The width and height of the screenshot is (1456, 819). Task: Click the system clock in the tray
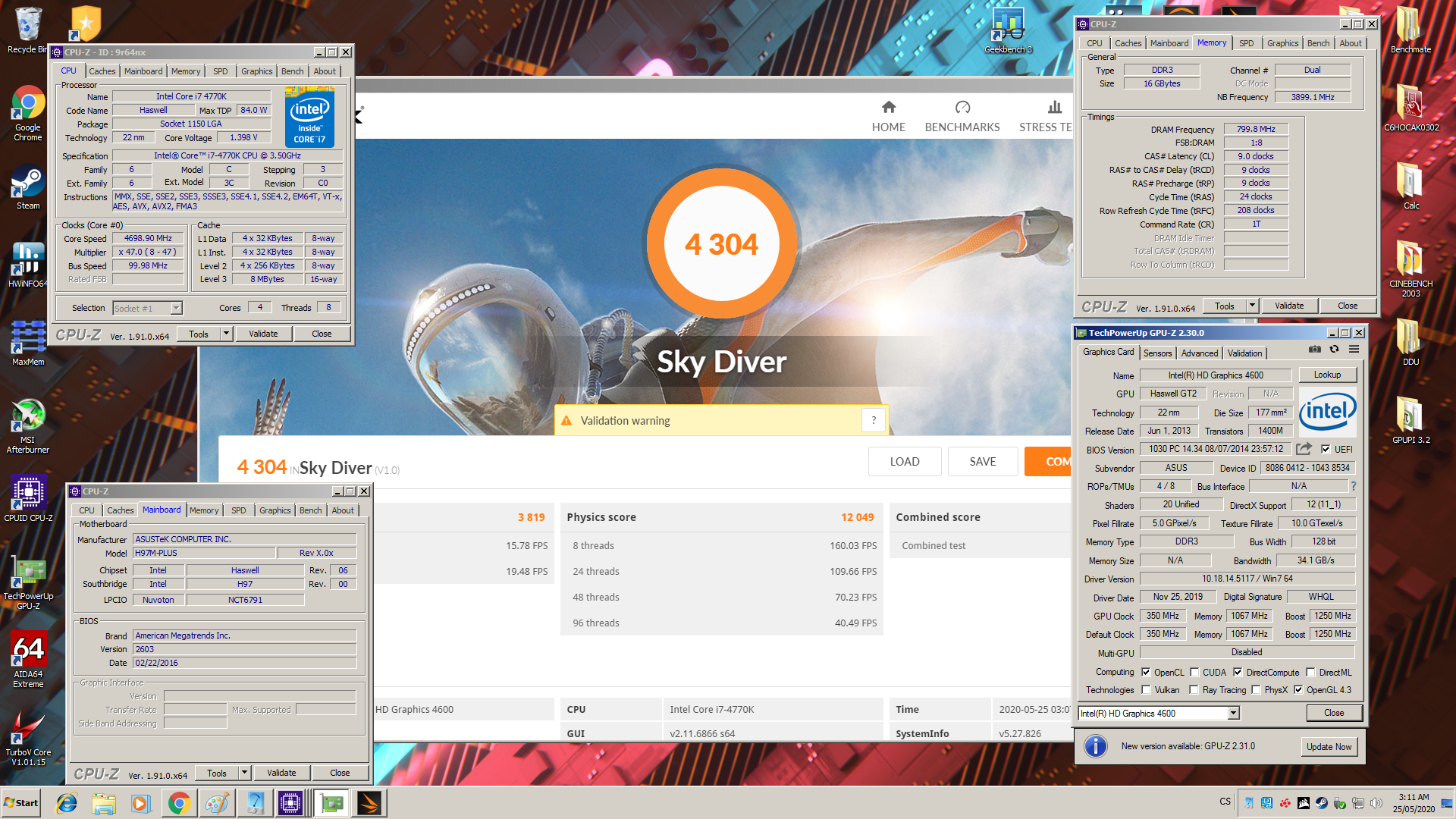click(1414, 803)
